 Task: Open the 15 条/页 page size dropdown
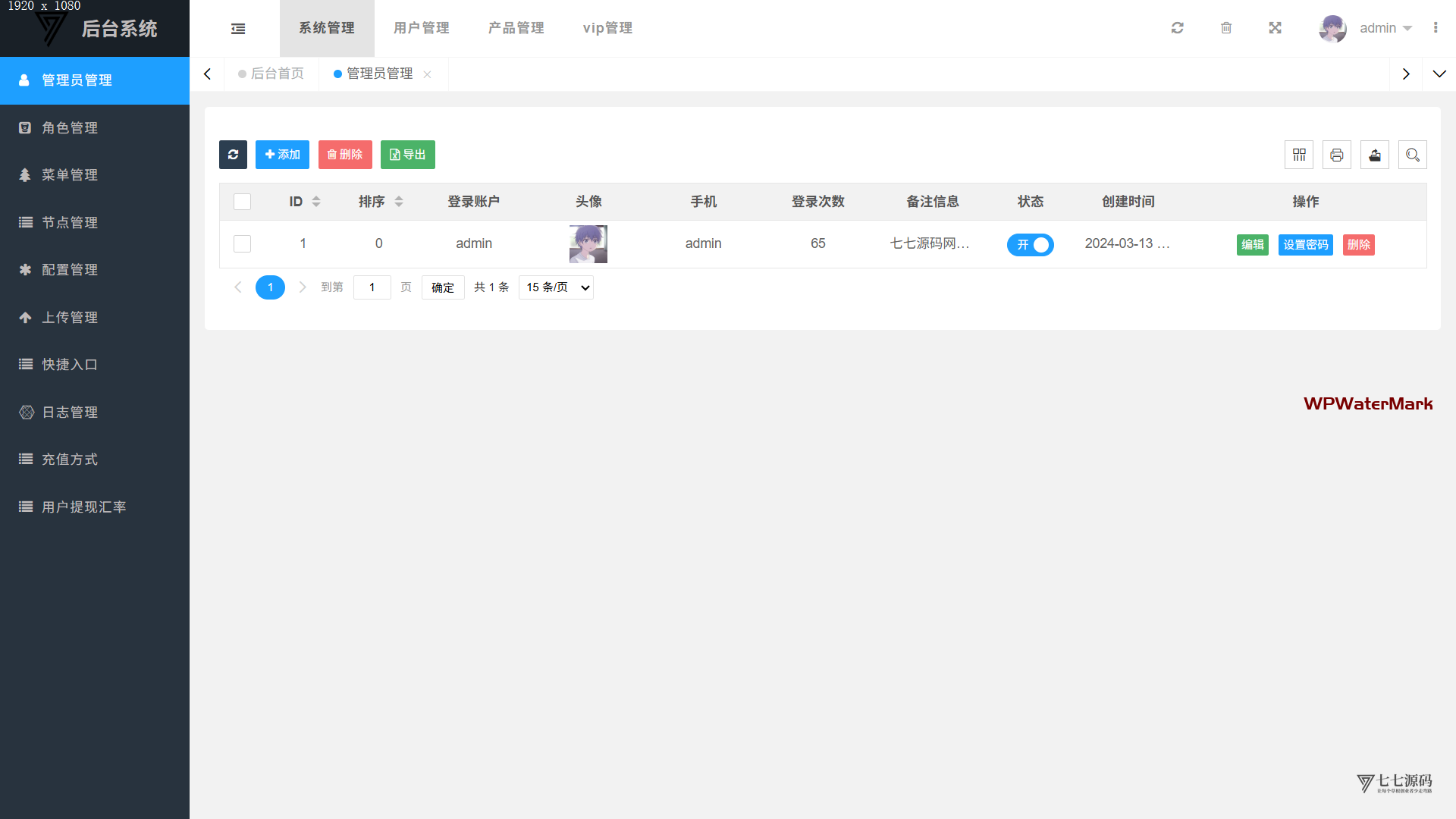pos(556,287)
